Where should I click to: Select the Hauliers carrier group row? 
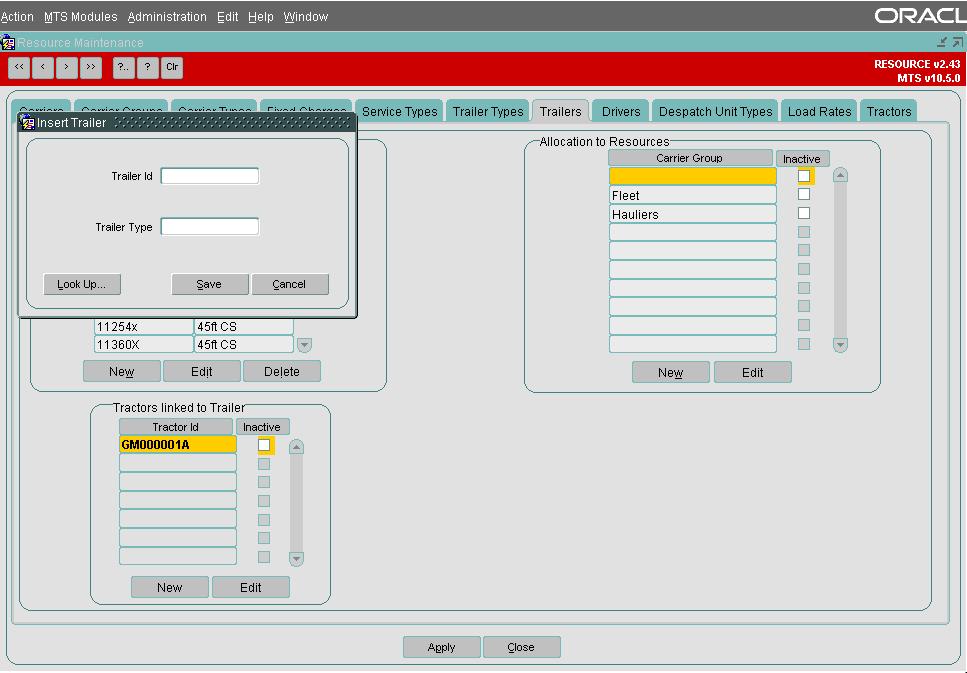point(693,214)
